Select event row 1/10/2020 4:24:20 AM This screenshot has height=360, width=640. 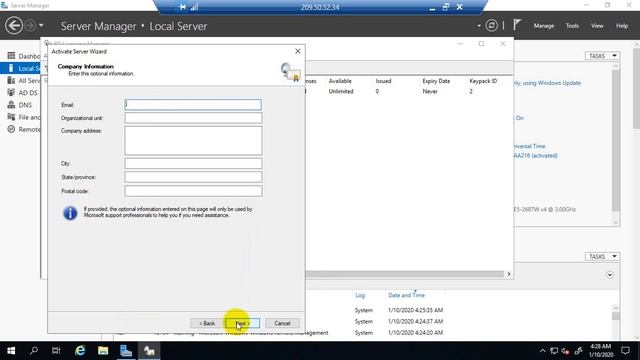pos(415,333)
